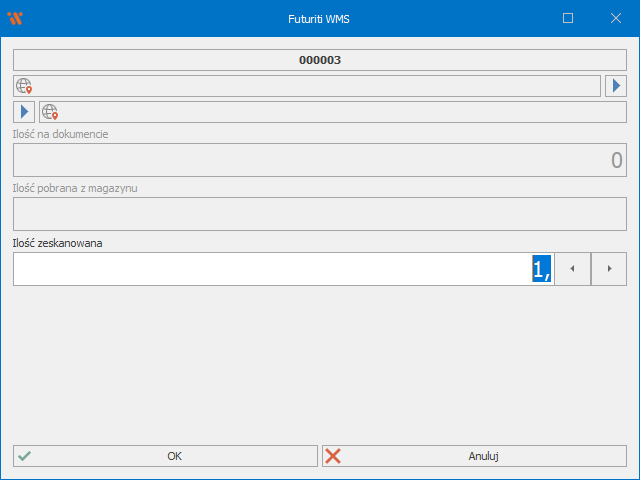Viewport: 640px width, 480px height.
Task: Click the Futuriti WMS title bar text
Action: click(320, 18)
